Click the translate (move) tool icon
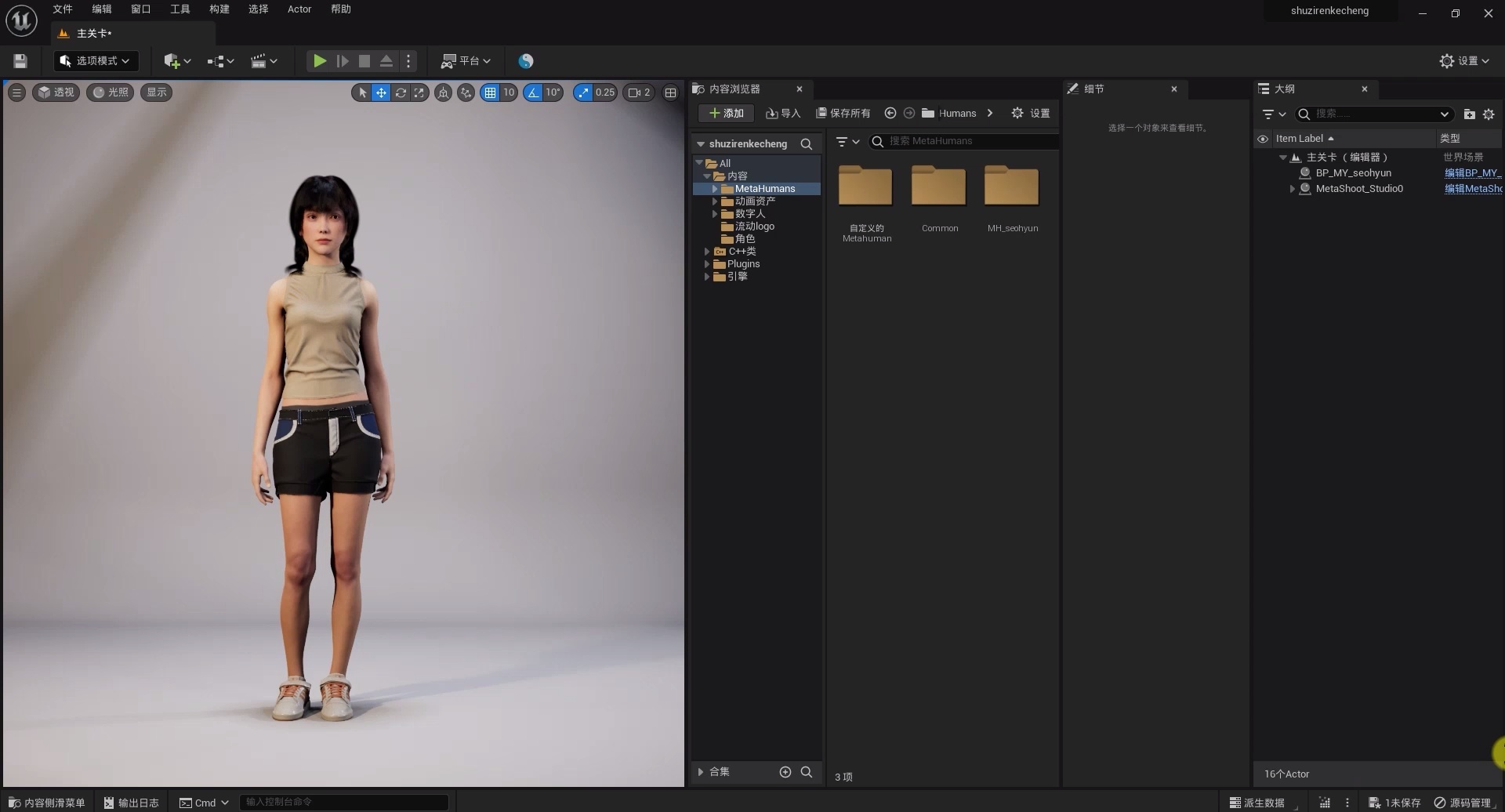 point(381,92)
